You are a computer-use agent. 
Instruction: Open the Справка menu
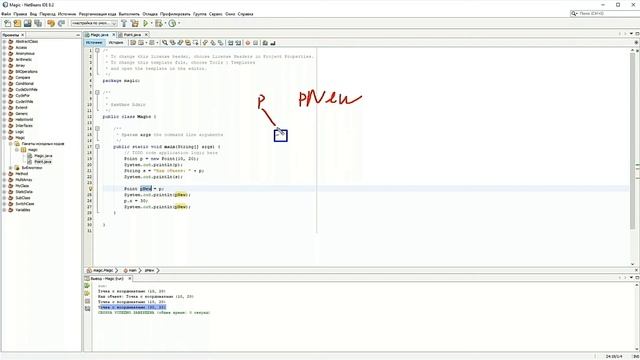(x=245, y=14)
